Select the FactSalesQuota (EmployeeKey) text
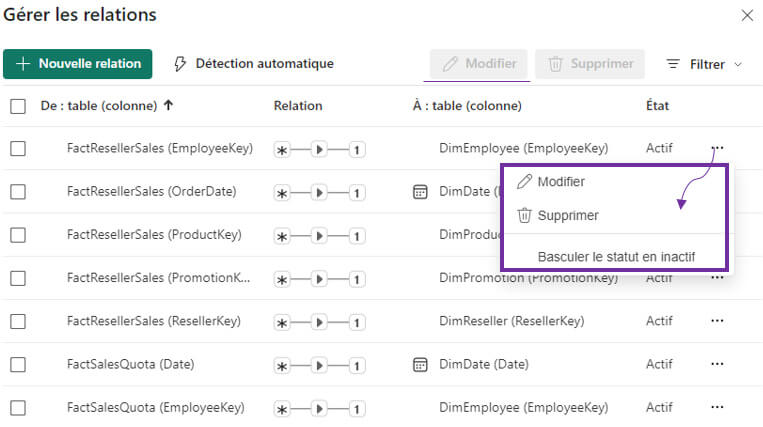The image size is (763, 427). point(156,407)
